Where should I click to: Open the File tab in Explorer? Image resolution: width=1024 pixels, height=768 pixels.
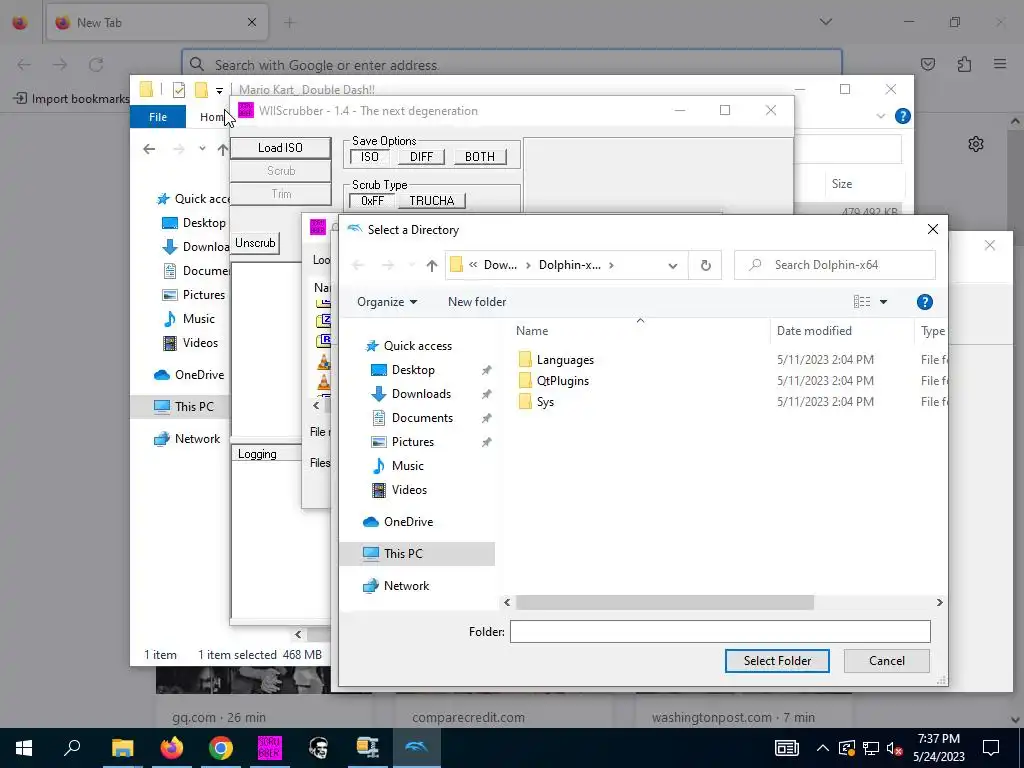pyautogui.click(x=158, y=117)
